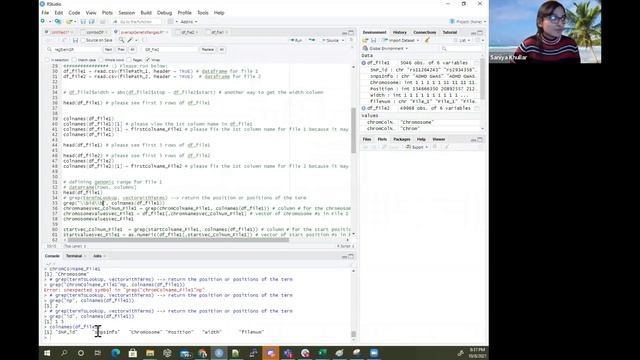Toggle Match case checkbox
This screenshot has width=640, height=360.
74,60
